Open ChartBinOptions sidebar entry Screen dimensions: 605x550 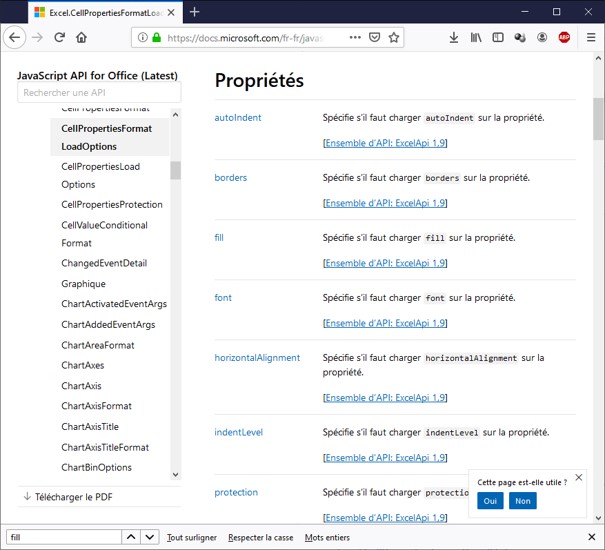pos(96,467)
